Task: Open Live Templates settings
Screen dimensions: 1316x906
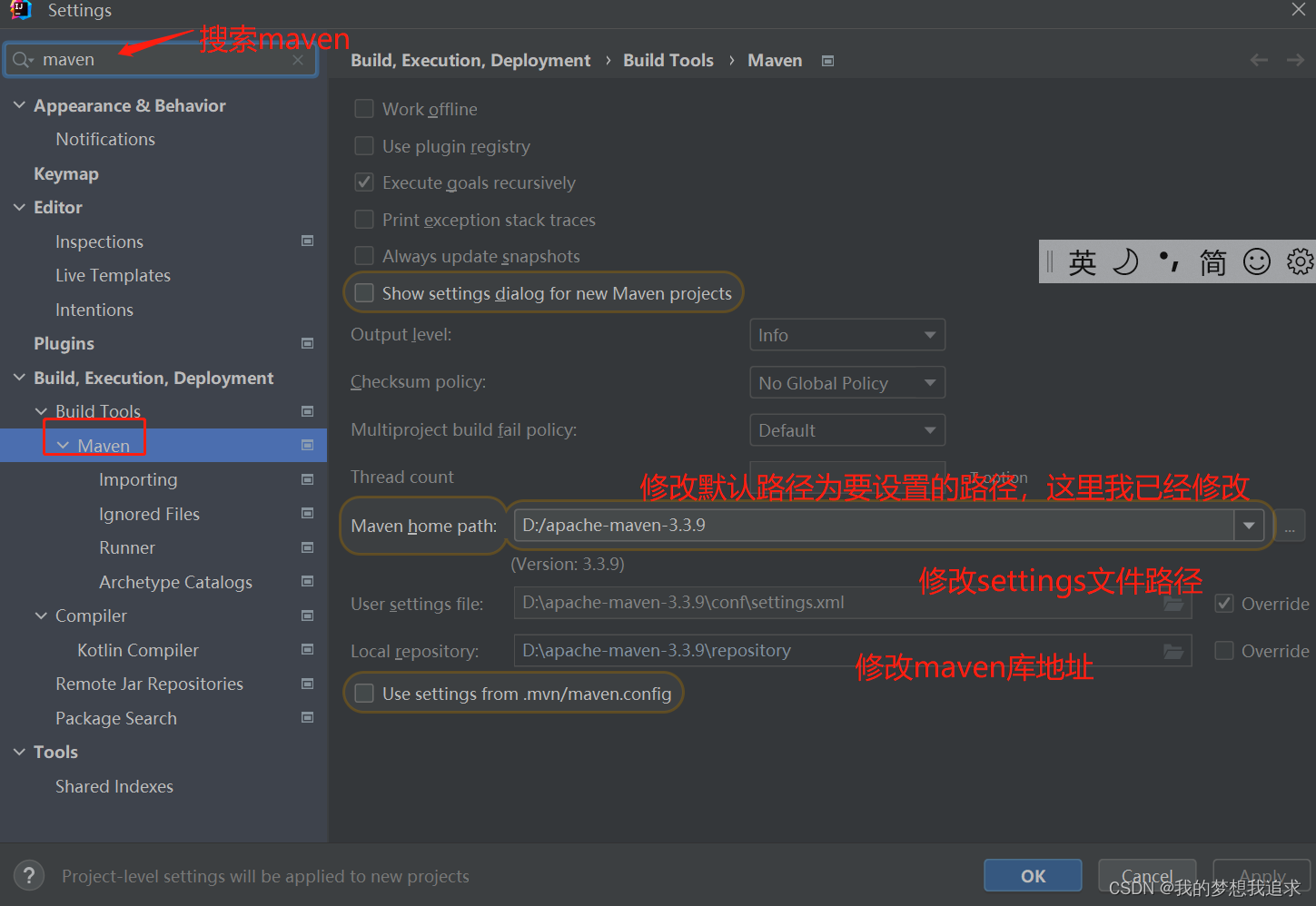Action: coord(113,275)
